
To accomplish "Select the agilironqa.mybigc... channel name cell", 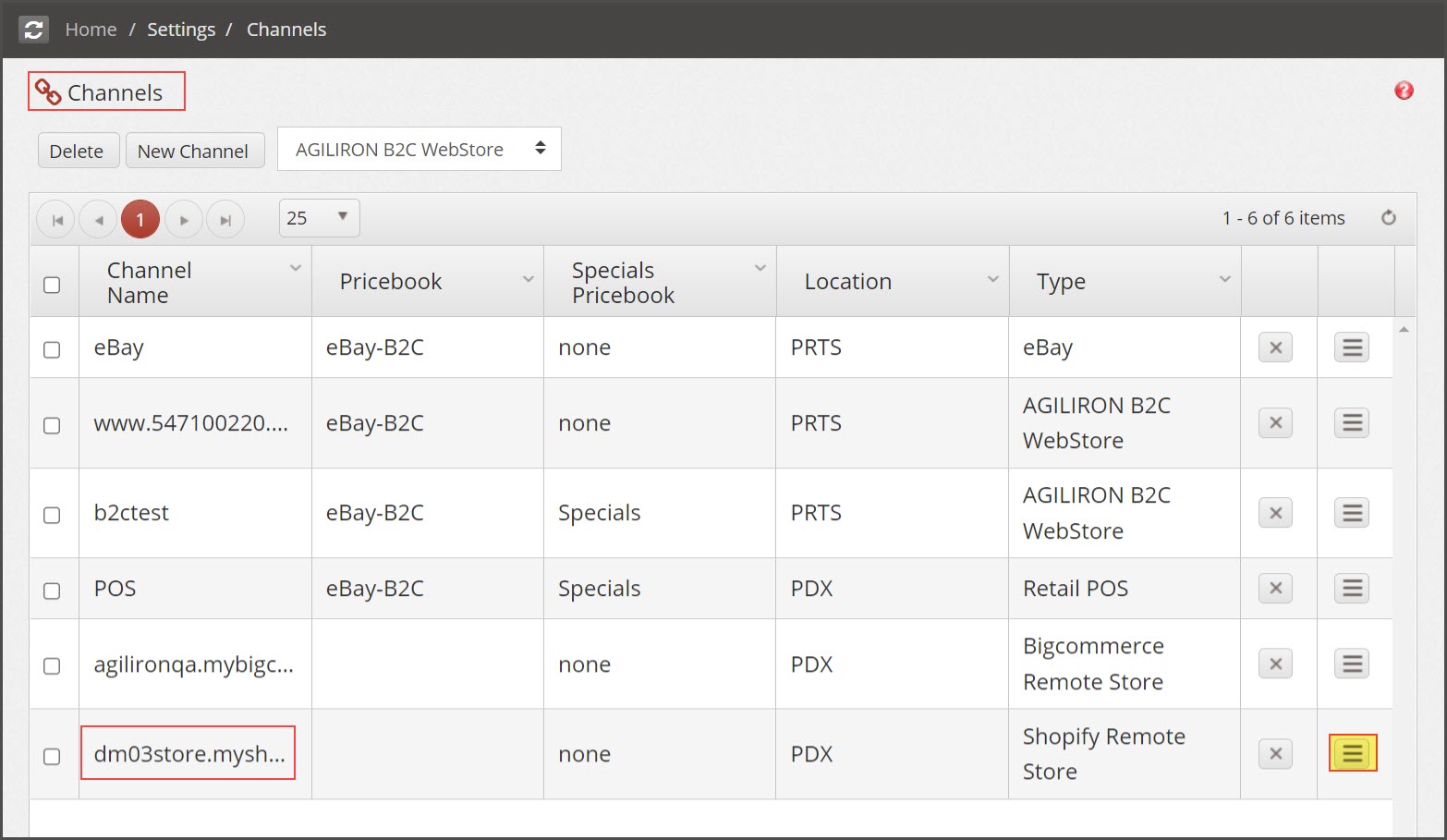I will [195, 664].
